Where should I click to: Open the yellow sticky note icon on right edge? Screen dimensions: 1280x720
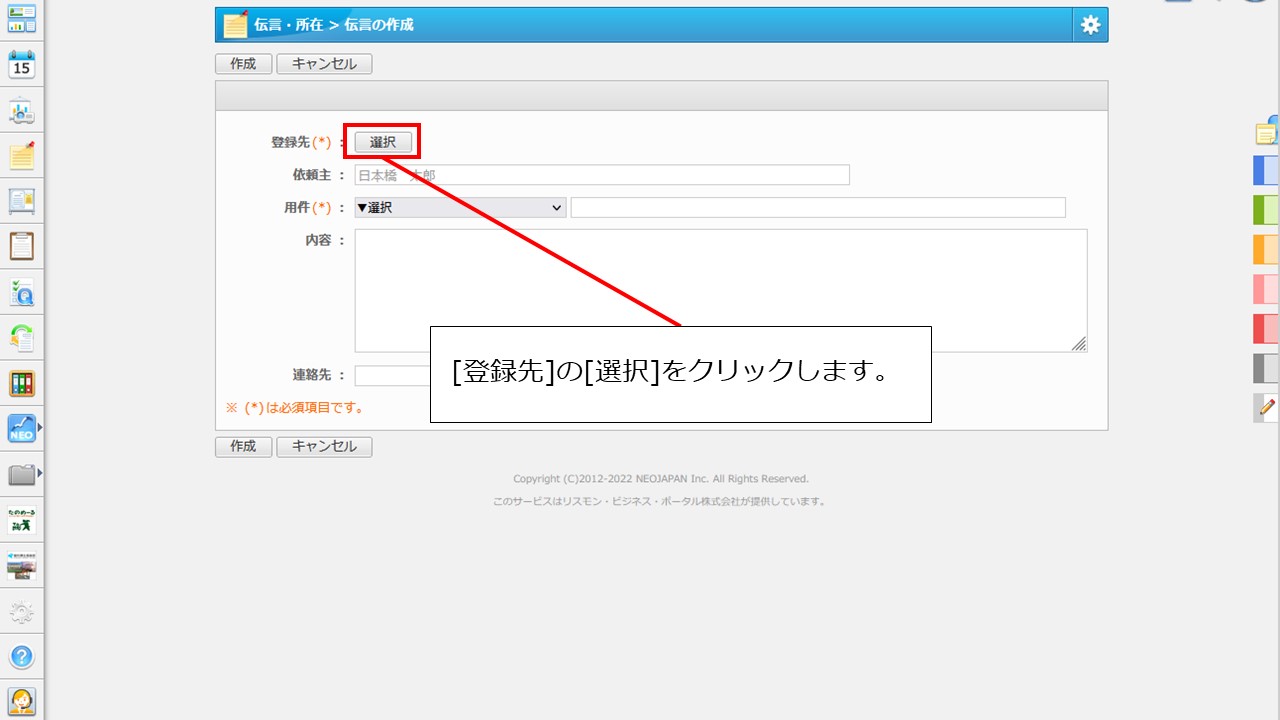click(1266, 133)
